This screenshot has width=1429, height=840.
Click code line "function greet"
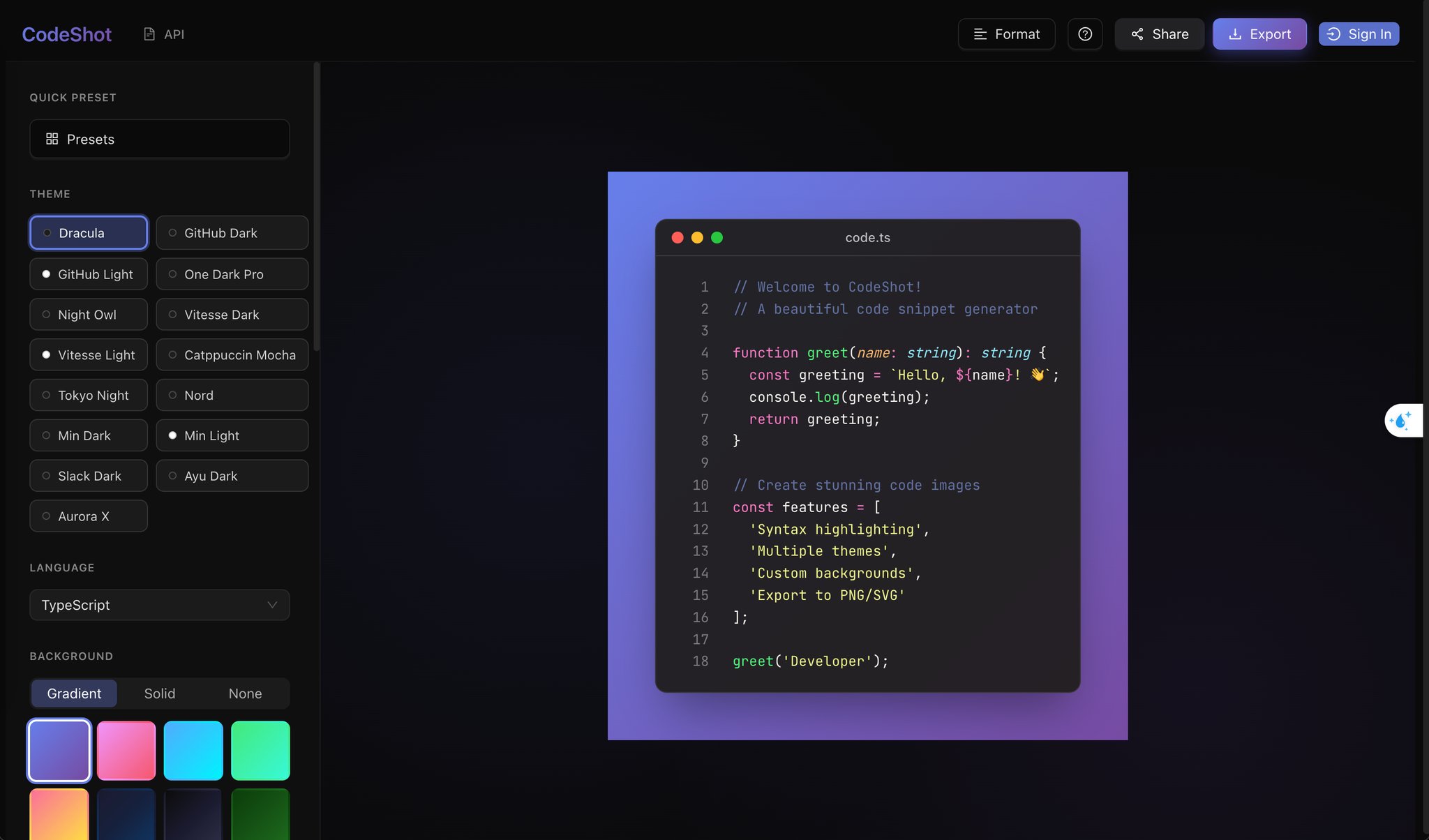click(889, 352)
